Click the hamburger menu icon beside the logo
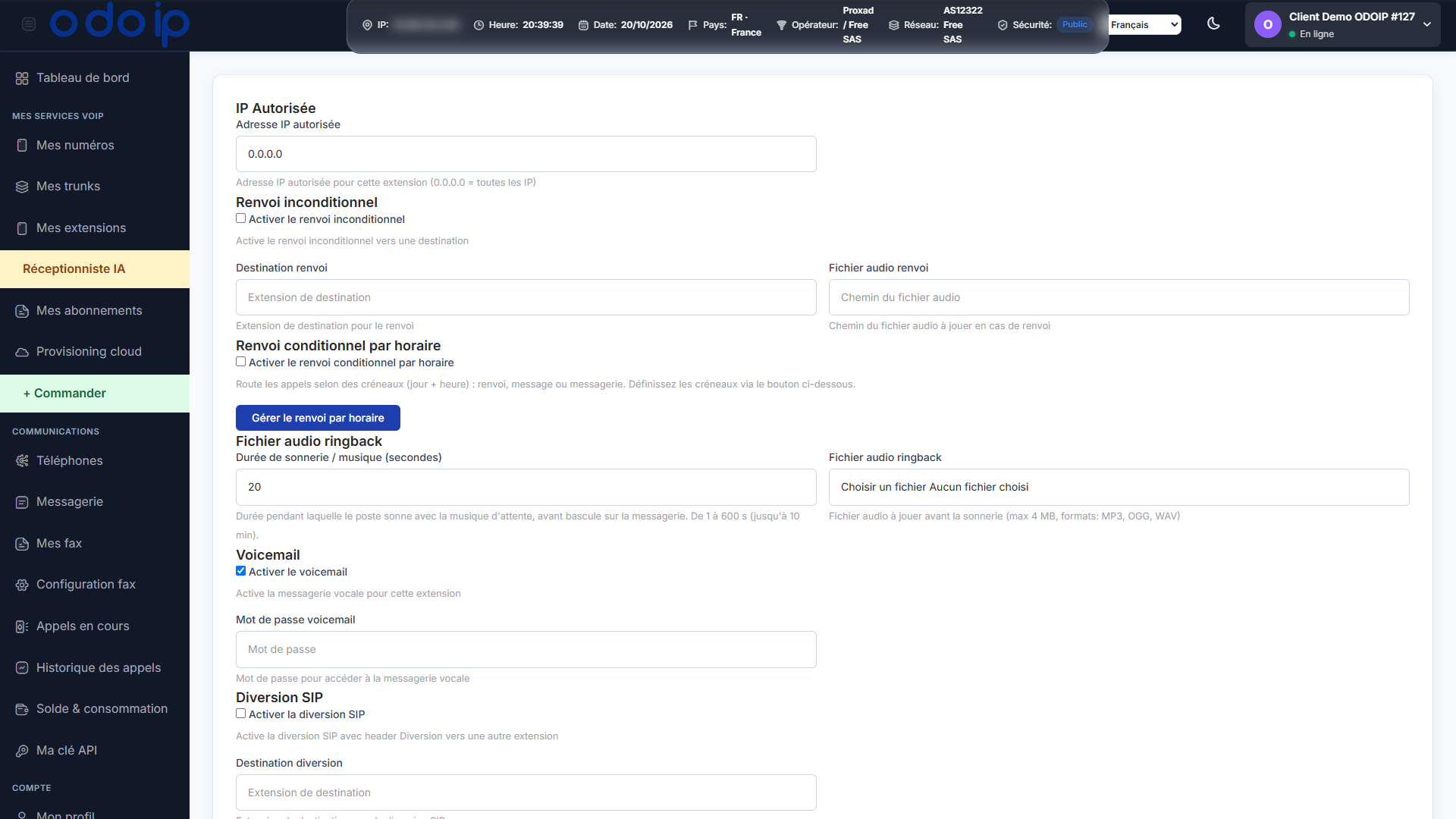Viewport: 1456px width, 819px height. (29, 24)
